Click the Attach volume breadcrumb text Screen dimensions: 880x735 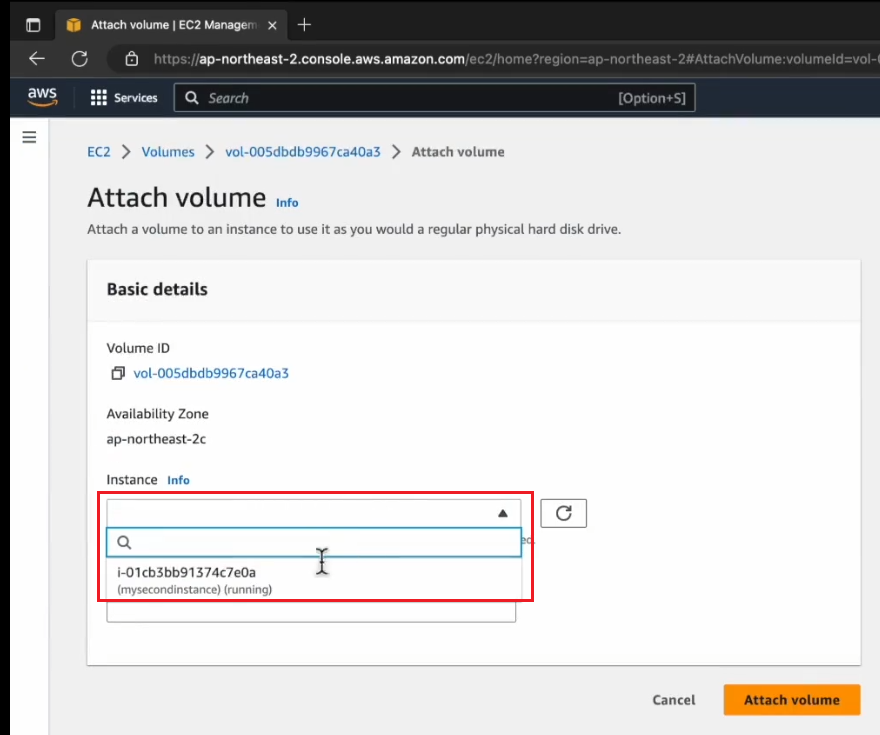[x=458, y=152]
